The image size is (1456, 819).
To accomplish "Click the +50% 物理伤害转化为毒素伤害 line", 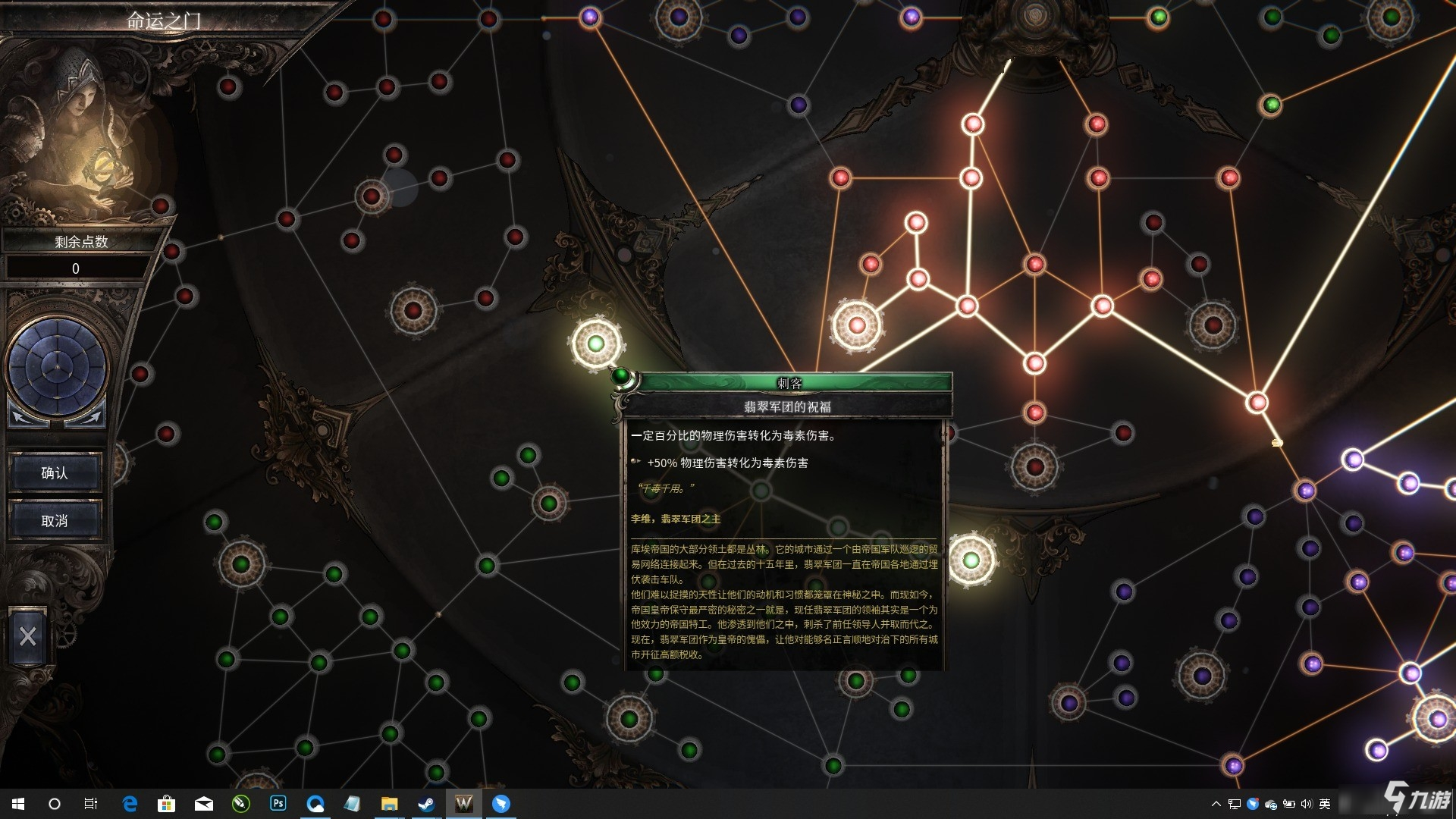I will (x=727, y=463).
